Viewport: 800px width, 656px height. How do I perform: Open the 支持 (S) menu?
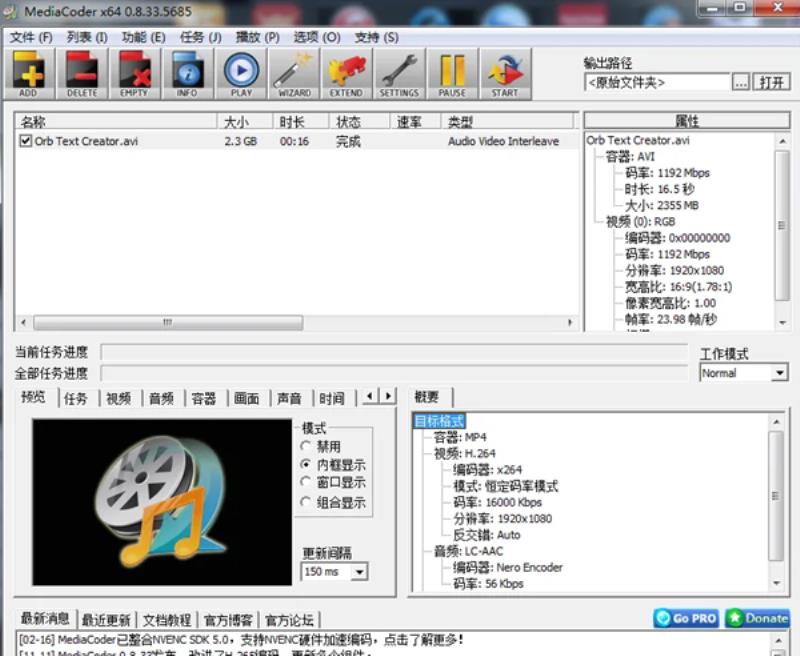[x=377, y=37]
